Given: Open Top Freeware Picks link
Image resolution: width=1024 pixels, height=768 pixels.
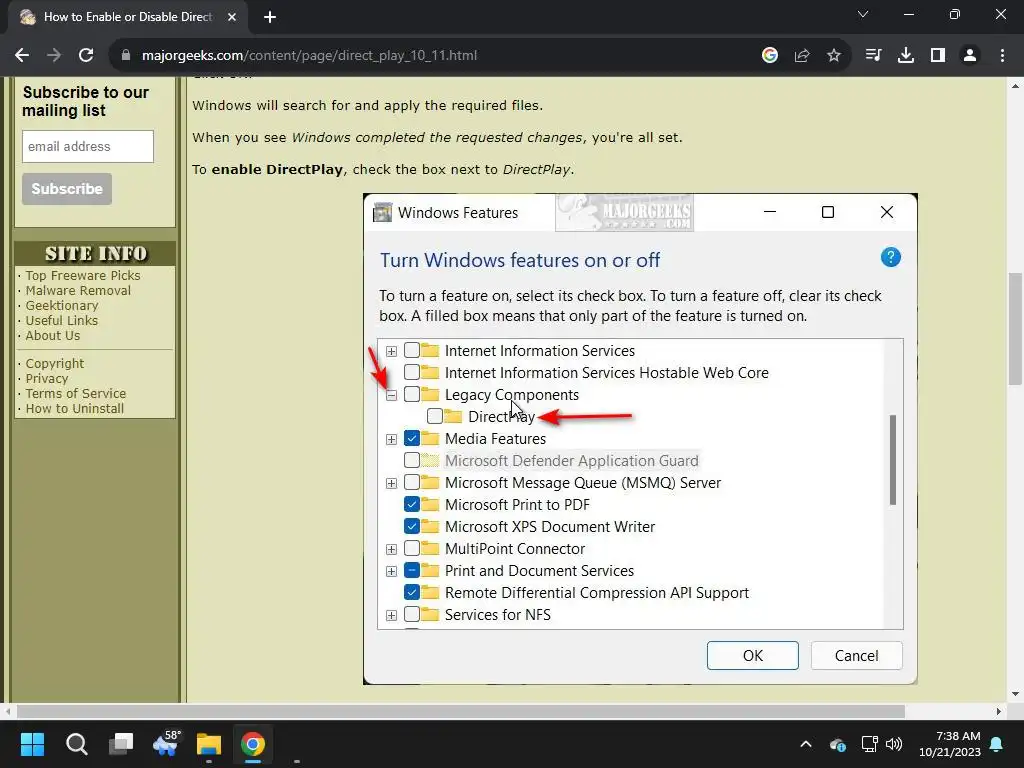Looking at the screenshot, I should pyautogui.click(x=83, y=276).
